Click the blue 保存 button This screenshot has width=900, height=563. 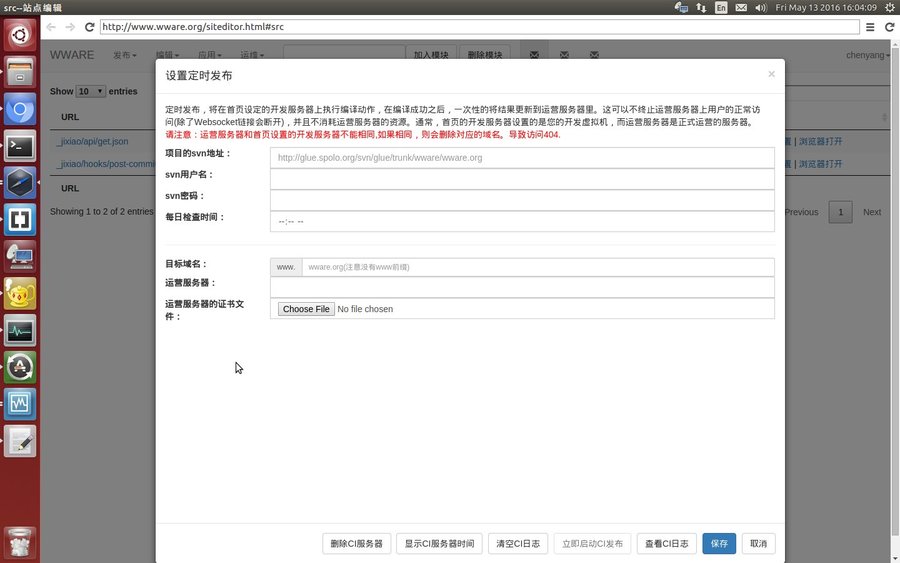tap(719, 543)
